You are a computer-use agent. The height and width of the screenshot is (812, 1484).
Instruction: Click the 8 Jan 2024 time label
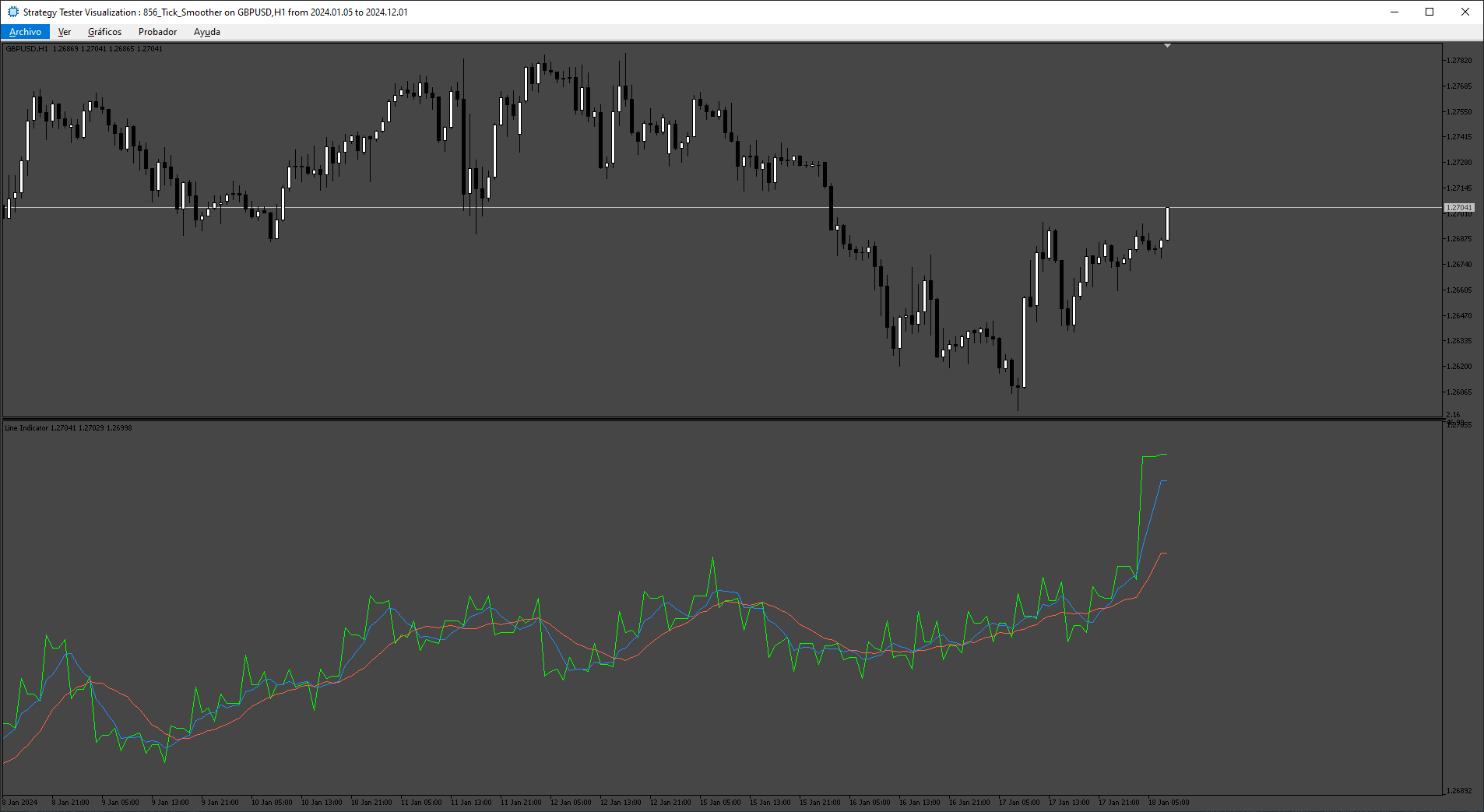[x=20, y=803]
